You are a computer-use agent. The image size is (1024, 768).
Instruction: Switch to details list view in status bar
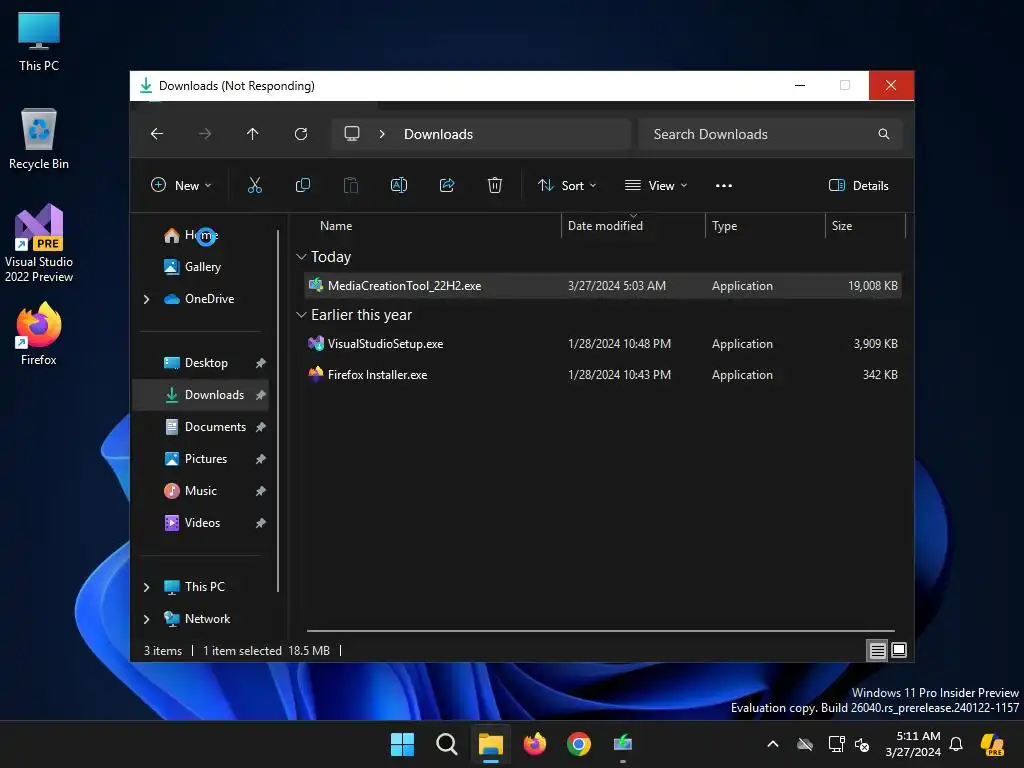877,650
